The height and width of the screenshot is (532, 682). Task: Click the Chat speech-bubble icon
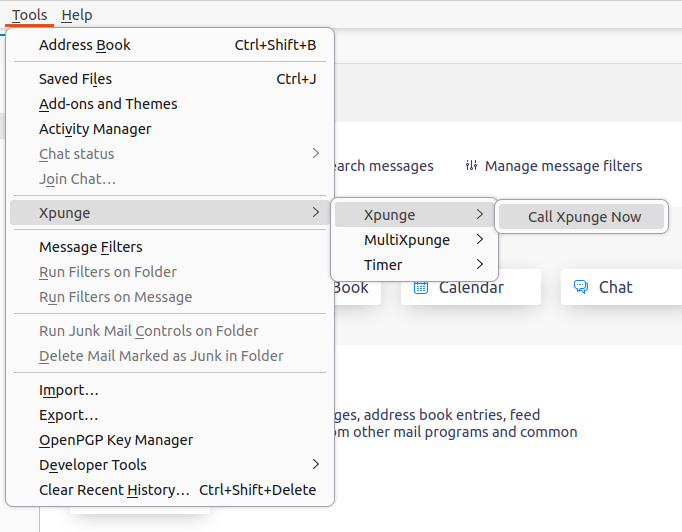click(x=581, y=287)
